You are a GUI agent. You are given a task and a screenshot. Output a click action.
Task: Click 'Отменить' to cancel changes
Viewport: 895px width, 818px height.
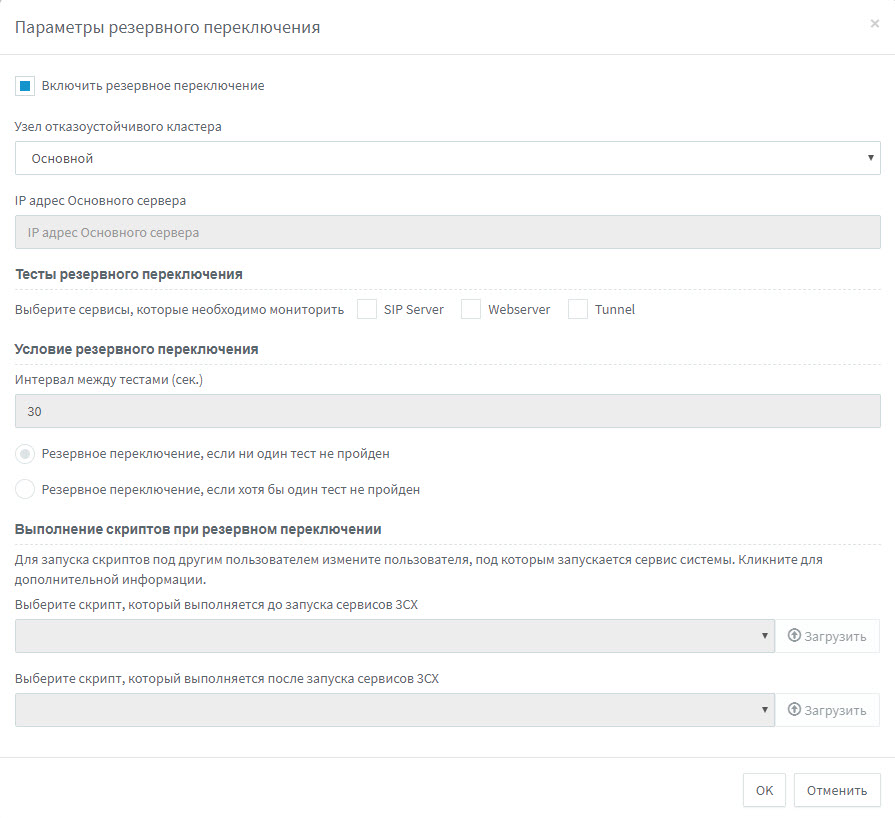[x=837, y=790]
